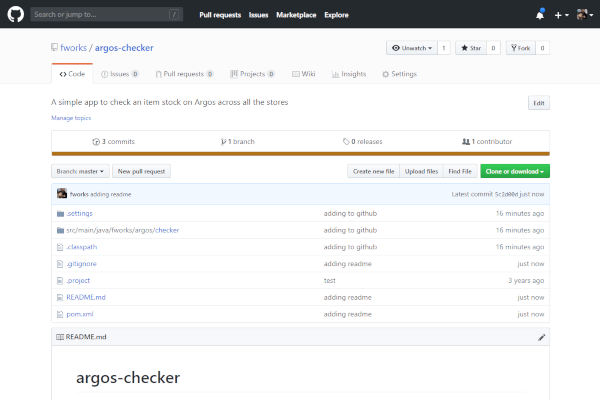Expand the Branch: master selector

(80, 172)
